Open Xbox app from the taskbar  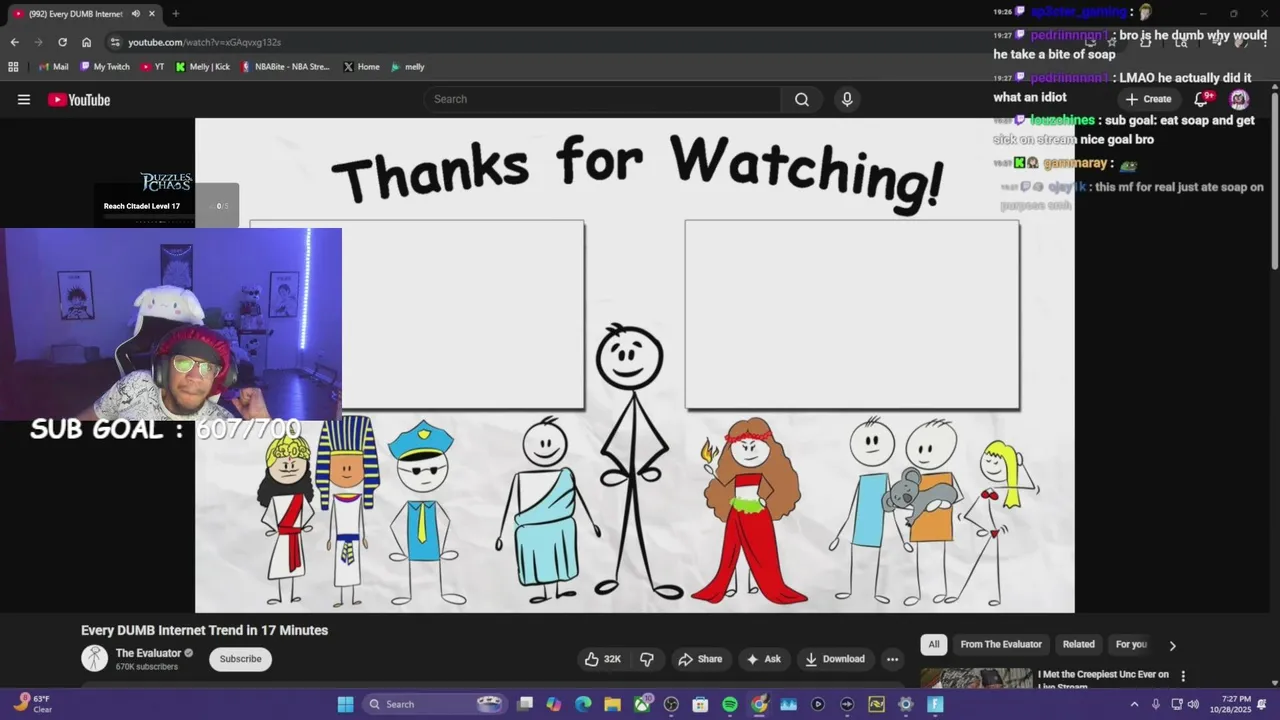642,704
